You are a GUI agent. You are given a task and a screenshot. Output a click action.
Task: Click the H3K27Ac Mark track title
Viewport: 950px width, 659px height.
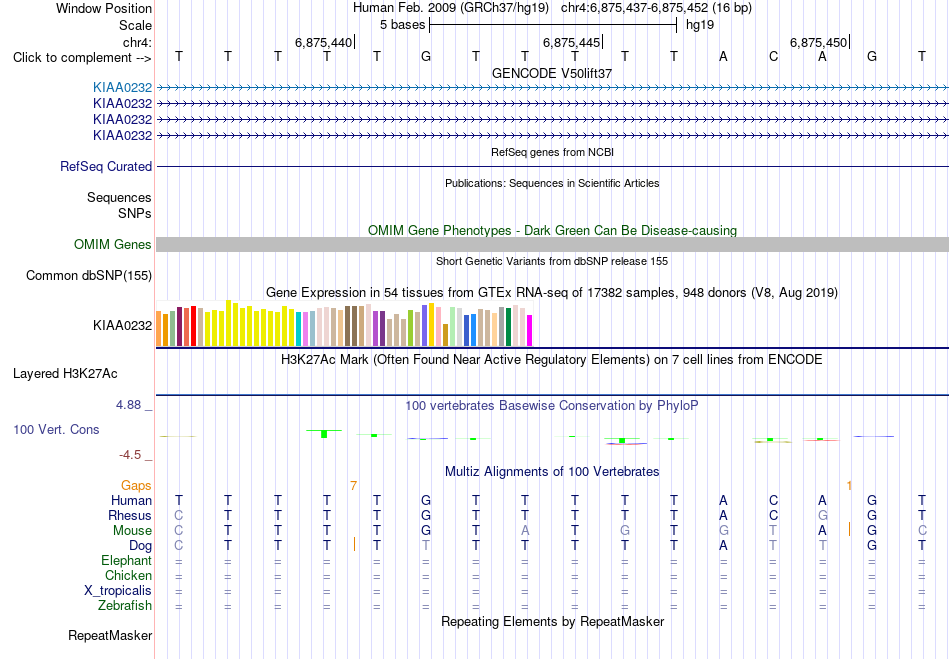click(552, 360)
